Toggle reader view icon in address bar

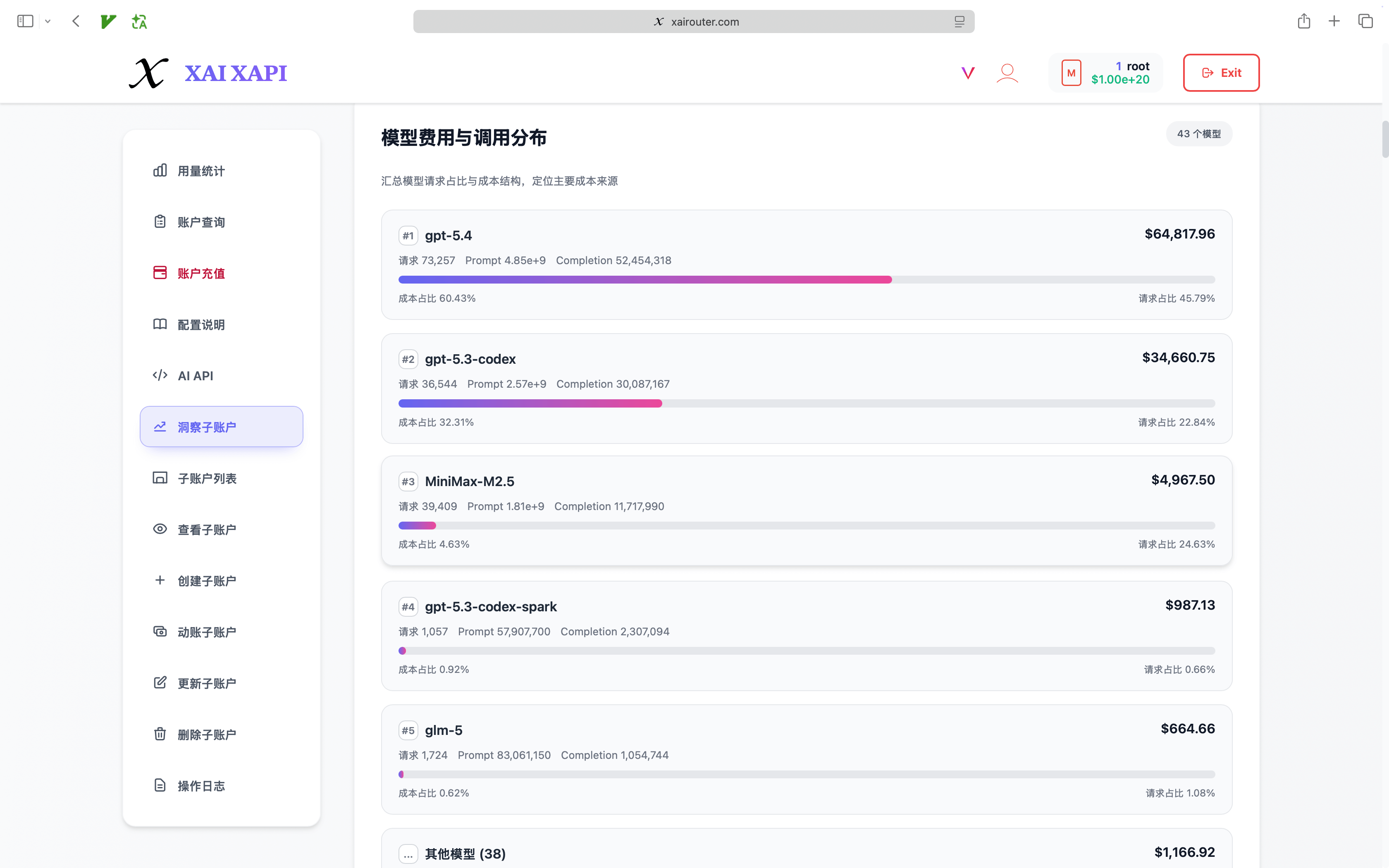[959, 22]
